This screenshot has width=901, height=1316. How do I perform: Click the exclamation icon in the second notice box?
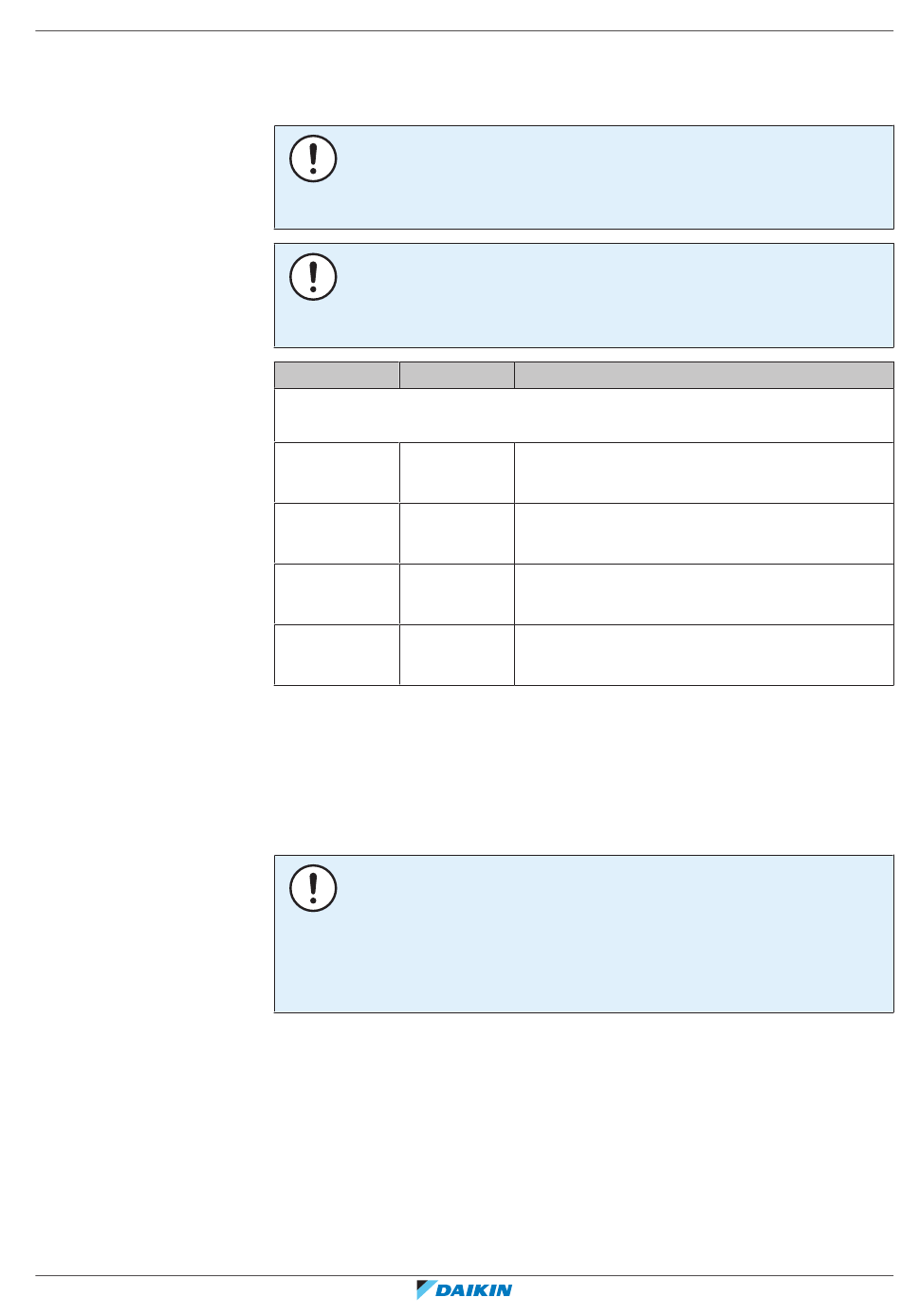[x=313, y=276]
